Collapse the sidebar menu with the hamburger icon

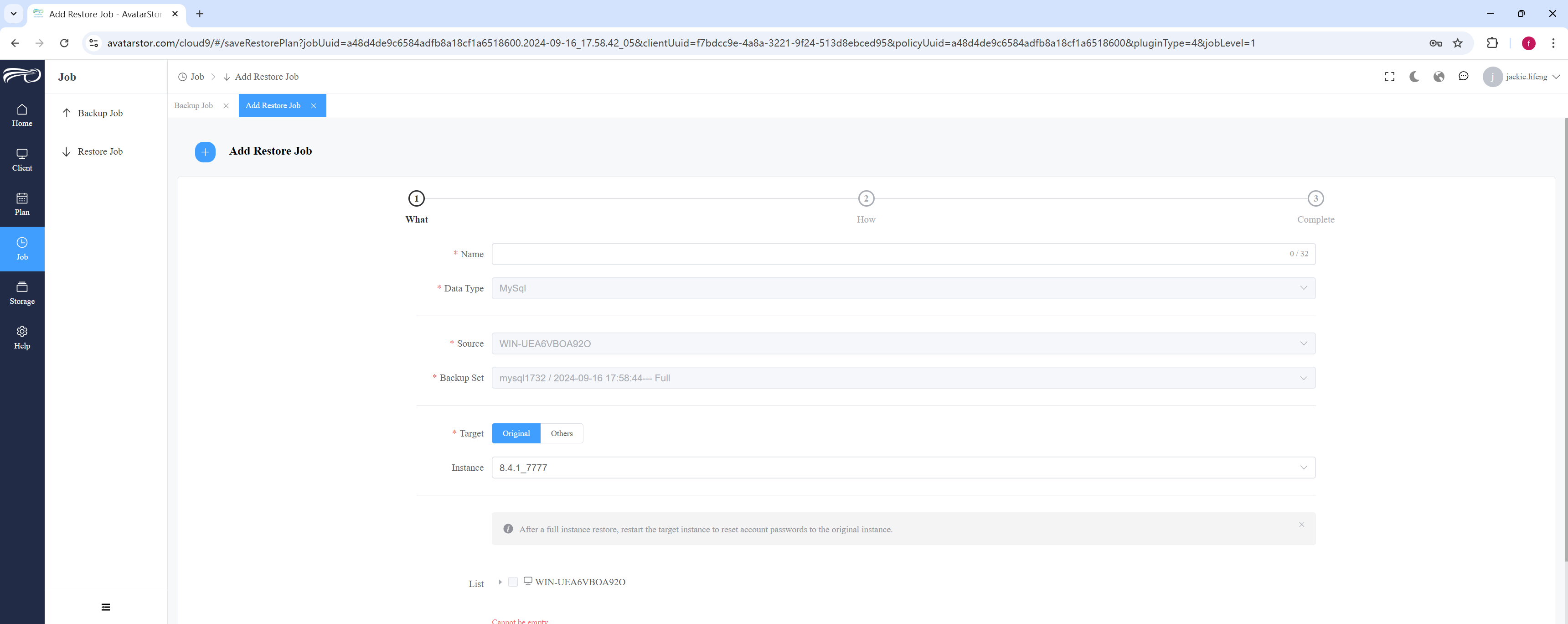pyautogui.click(x=106, y=607)
